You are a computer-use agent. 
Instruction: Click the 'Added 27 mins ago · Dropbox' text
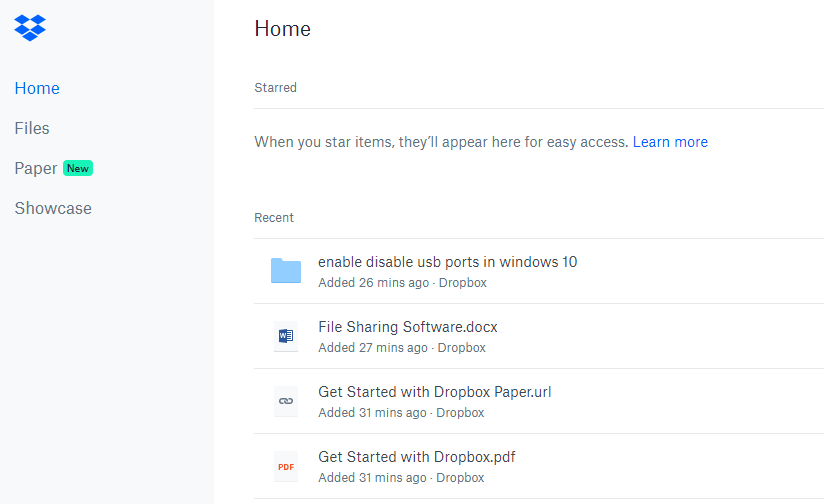402,348
